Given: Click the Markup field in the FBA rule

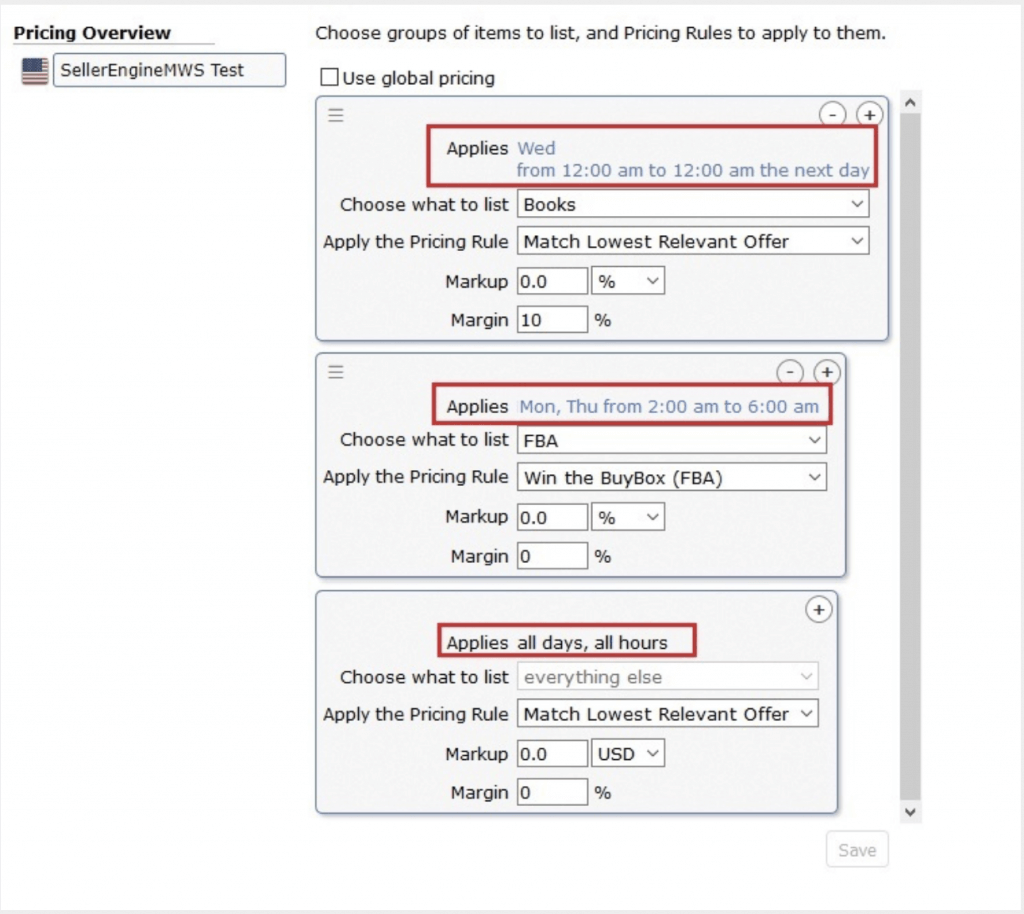Looking at the screenshot, I should click(x=552, y=517).
